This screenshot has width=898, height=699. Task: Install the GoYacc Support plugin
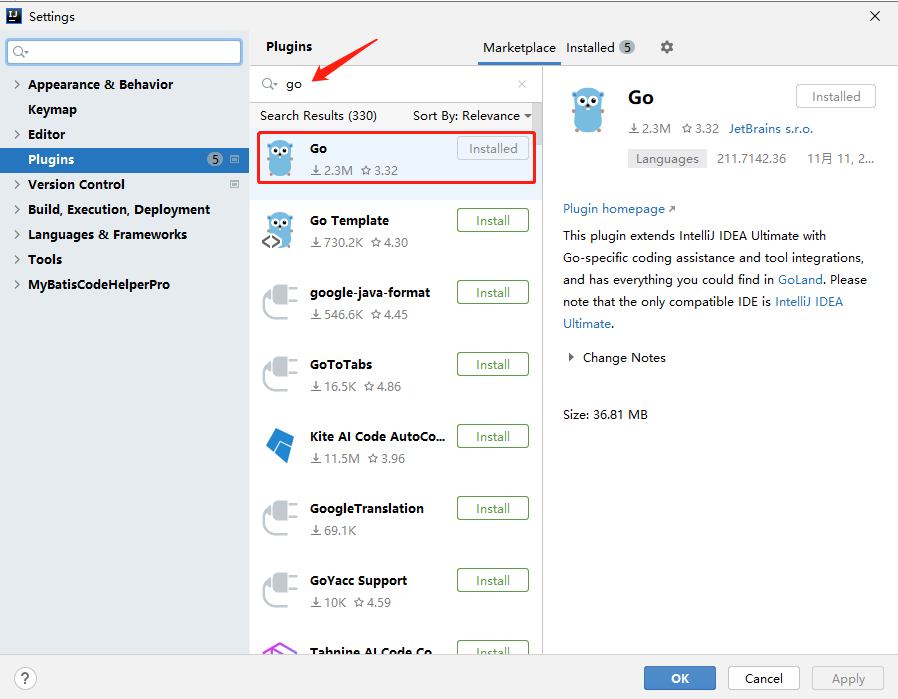pyautogui.click(x=493, y=580)
